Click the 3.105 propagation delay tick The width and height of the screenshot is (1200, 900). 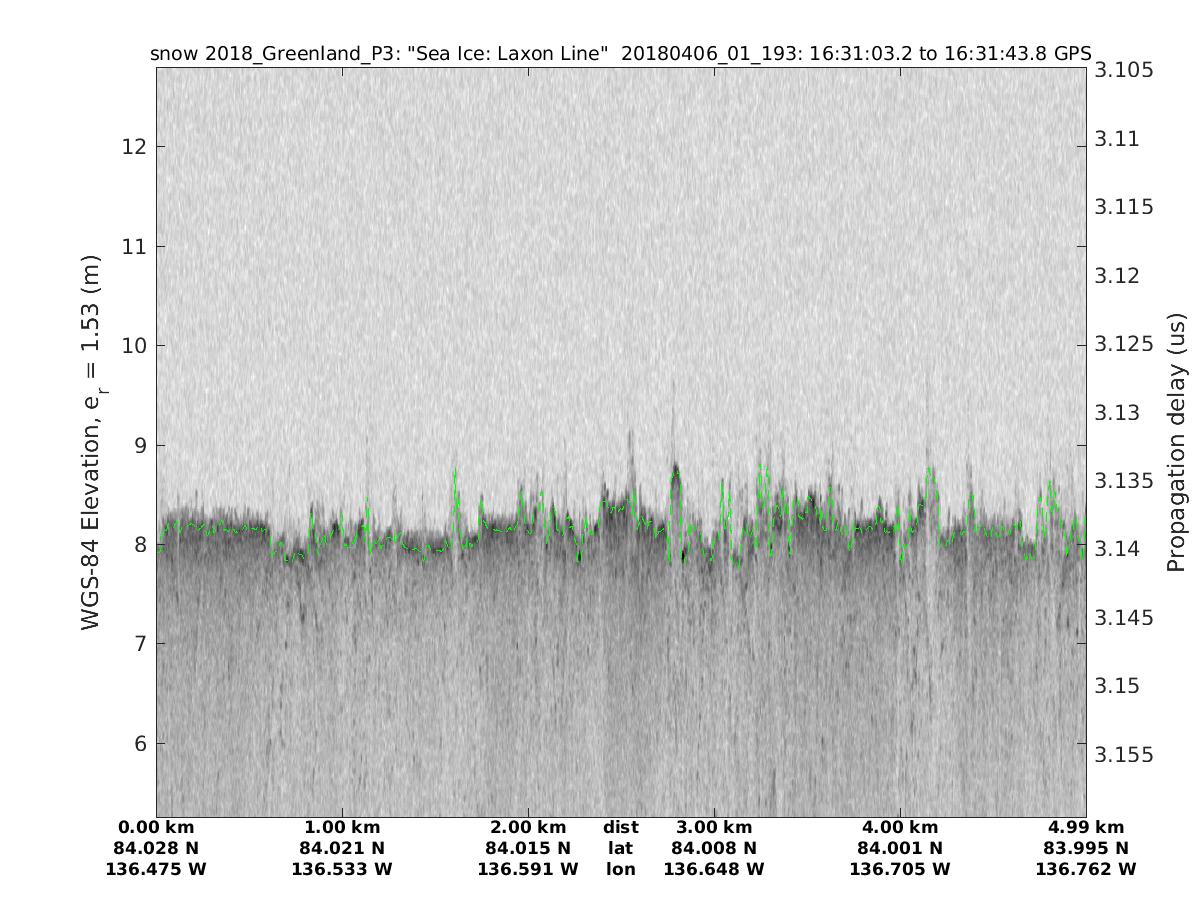[x=1125, y=70]
